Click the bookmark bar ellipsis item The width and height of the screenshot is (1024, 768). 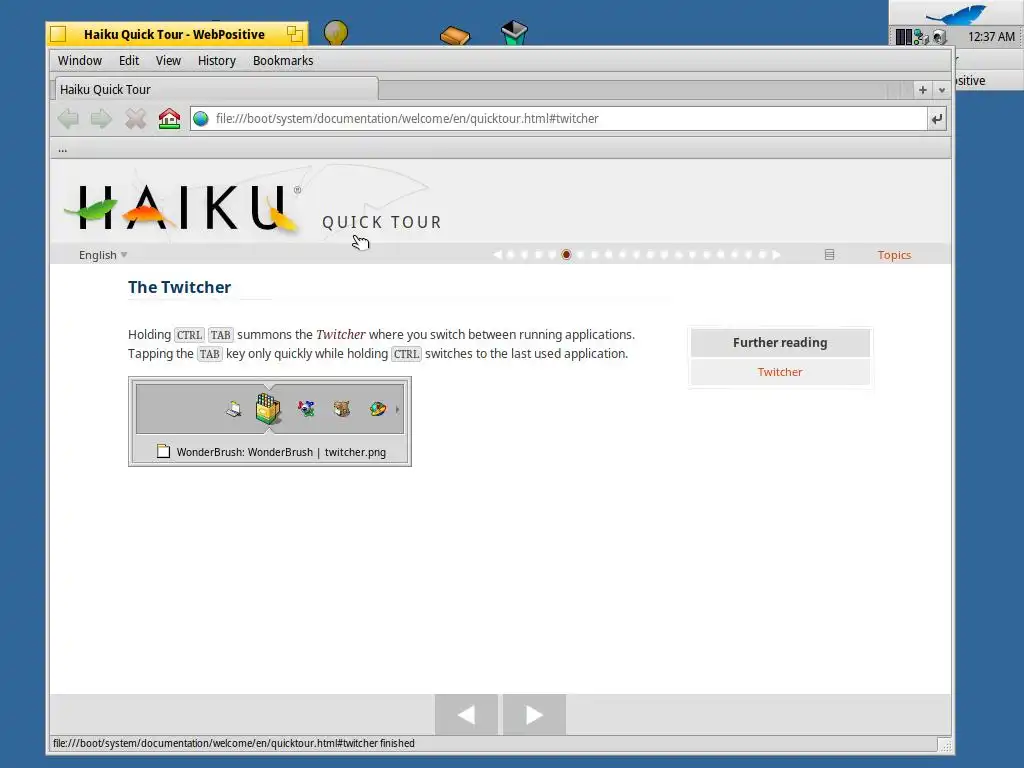(x=63, y=150)
